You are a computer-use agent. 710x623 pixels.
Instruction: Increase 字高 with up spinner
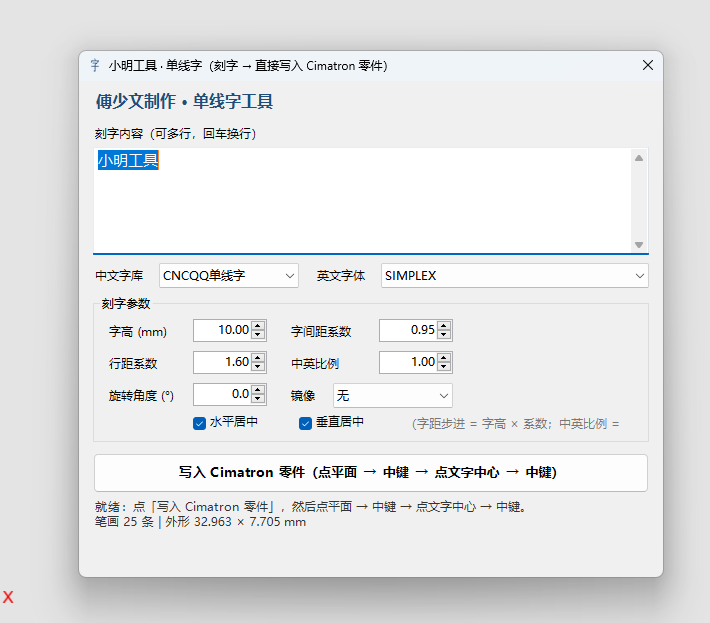tap(258, 326)
